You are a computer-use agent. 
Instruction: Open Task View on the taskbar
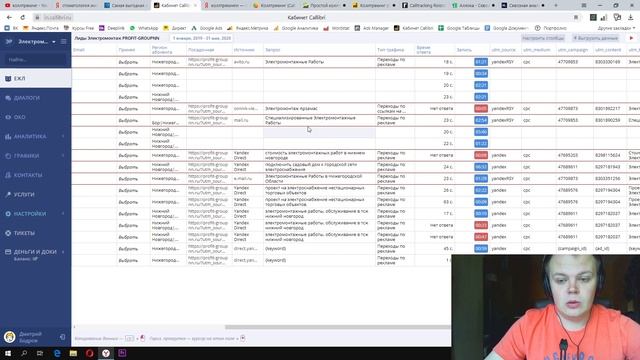pyautogui.click(x=40, y=353)
